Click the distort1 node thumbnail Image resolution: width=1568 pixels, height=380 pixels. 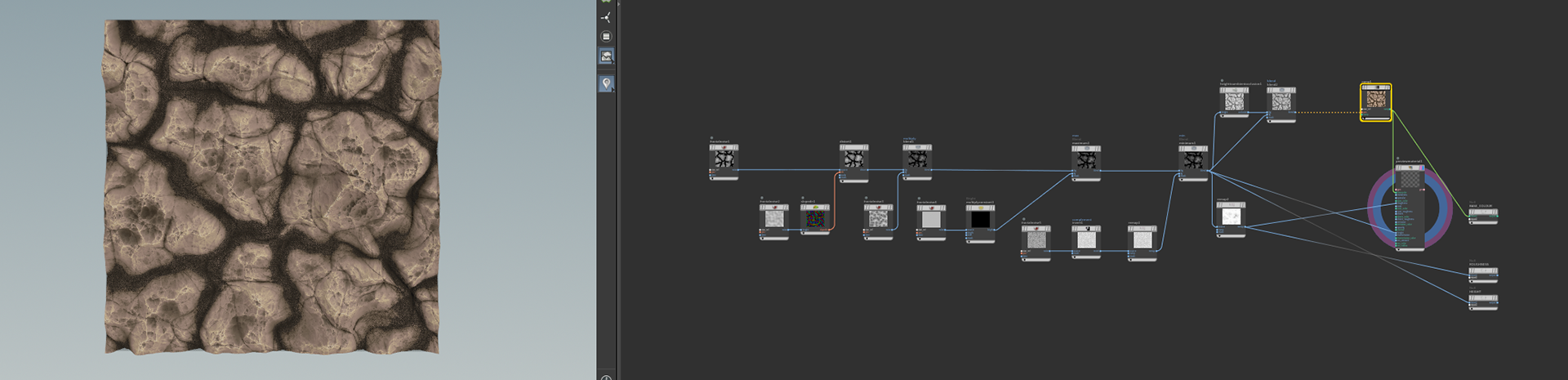click(x=853, y=159)
